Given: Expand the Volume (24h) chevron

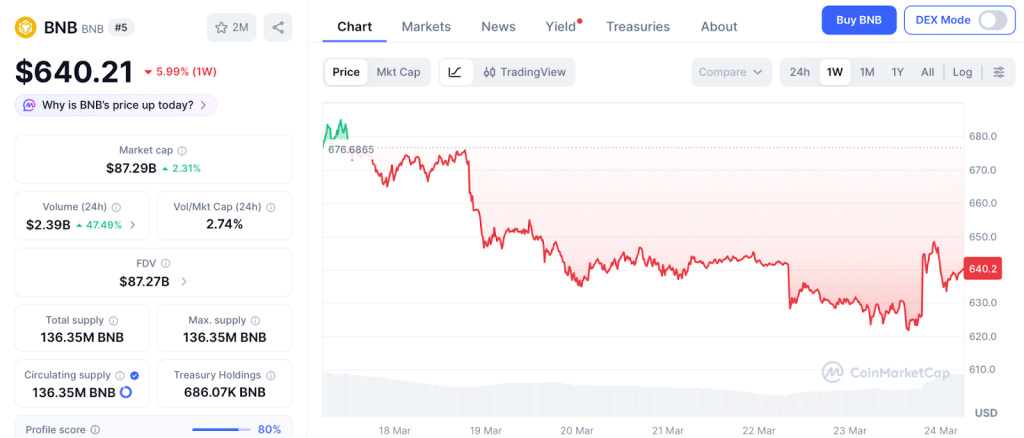Looking at the screenshot, I should [133, 225].
